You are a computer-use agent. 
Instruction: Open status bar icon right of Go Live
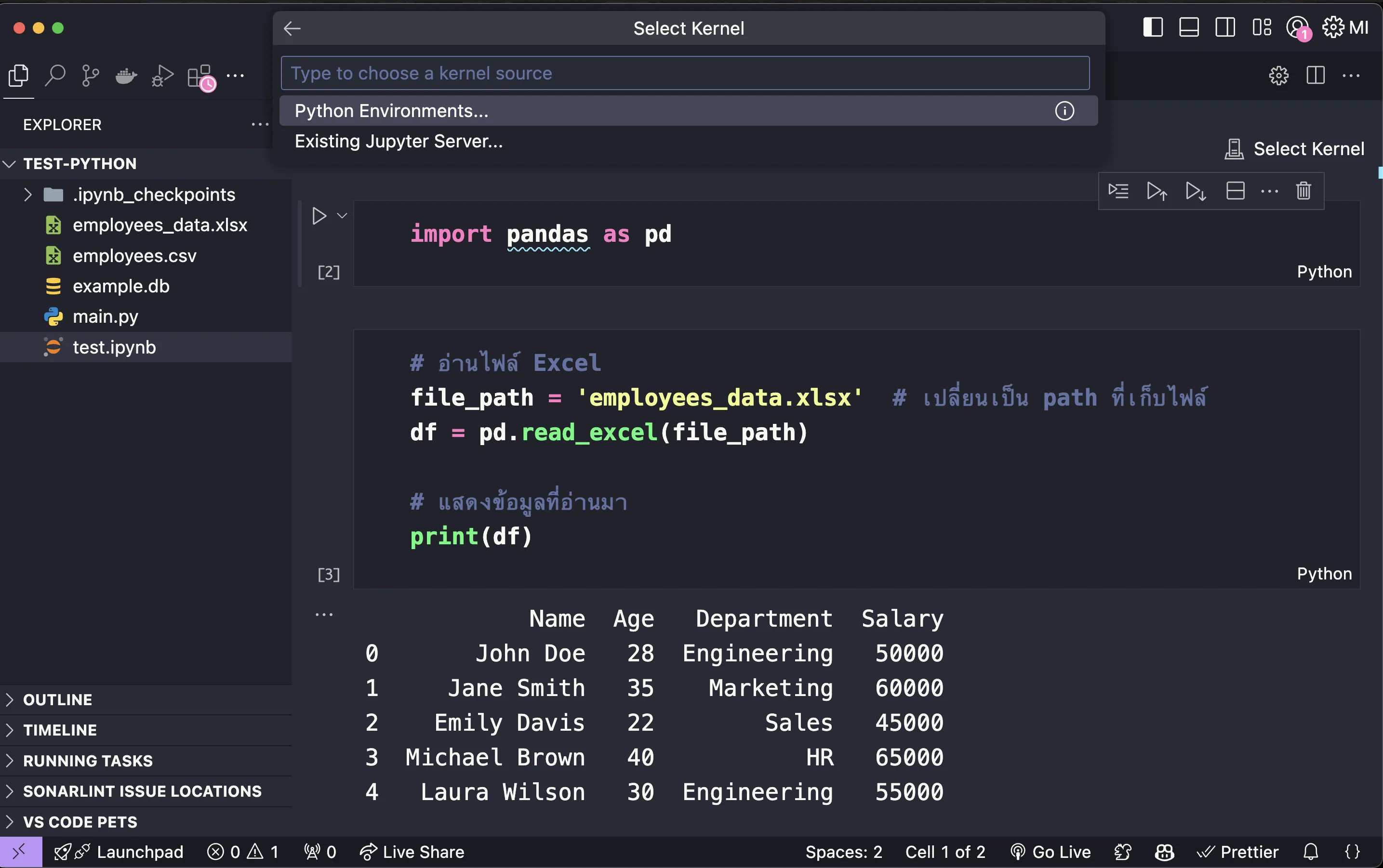click(1123, 852)
